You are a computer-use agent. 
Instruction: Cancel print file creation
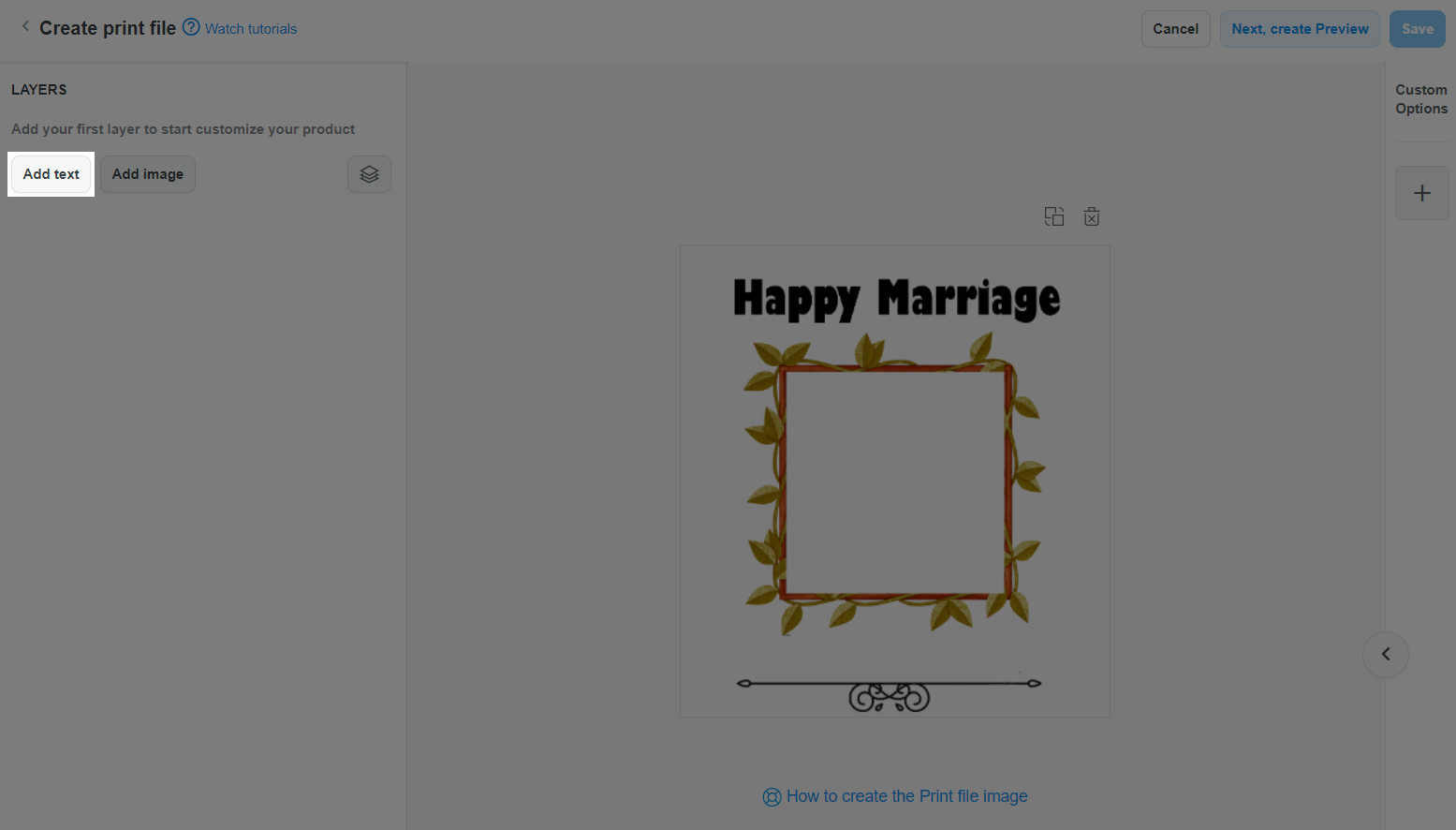click(x=1176, y=29)
